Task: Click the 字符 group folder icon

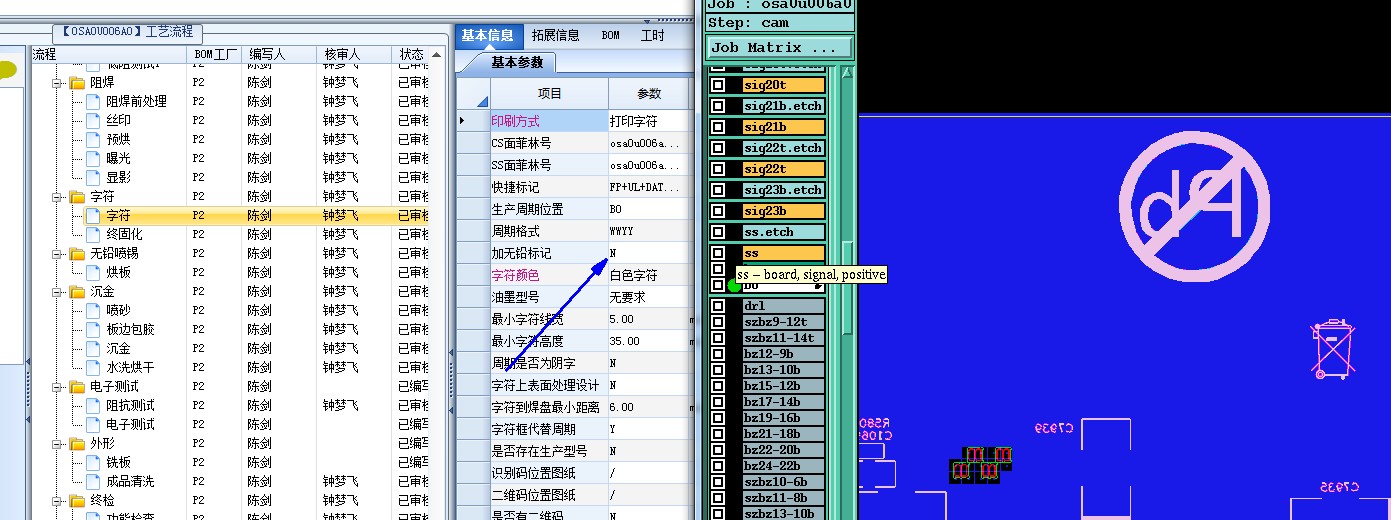Action: tap(78, 197)
